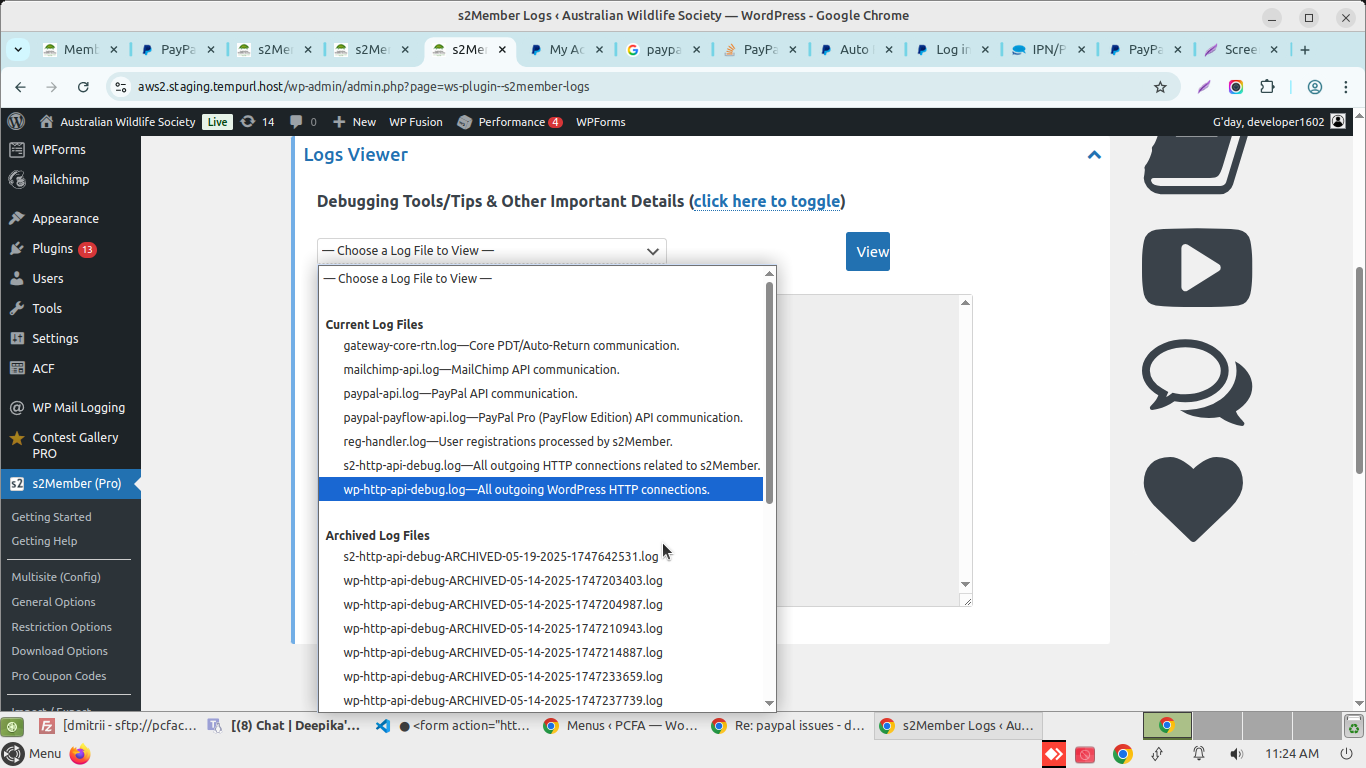
Task: Launch Firefox from taskbar
Action: pos(80,754)
